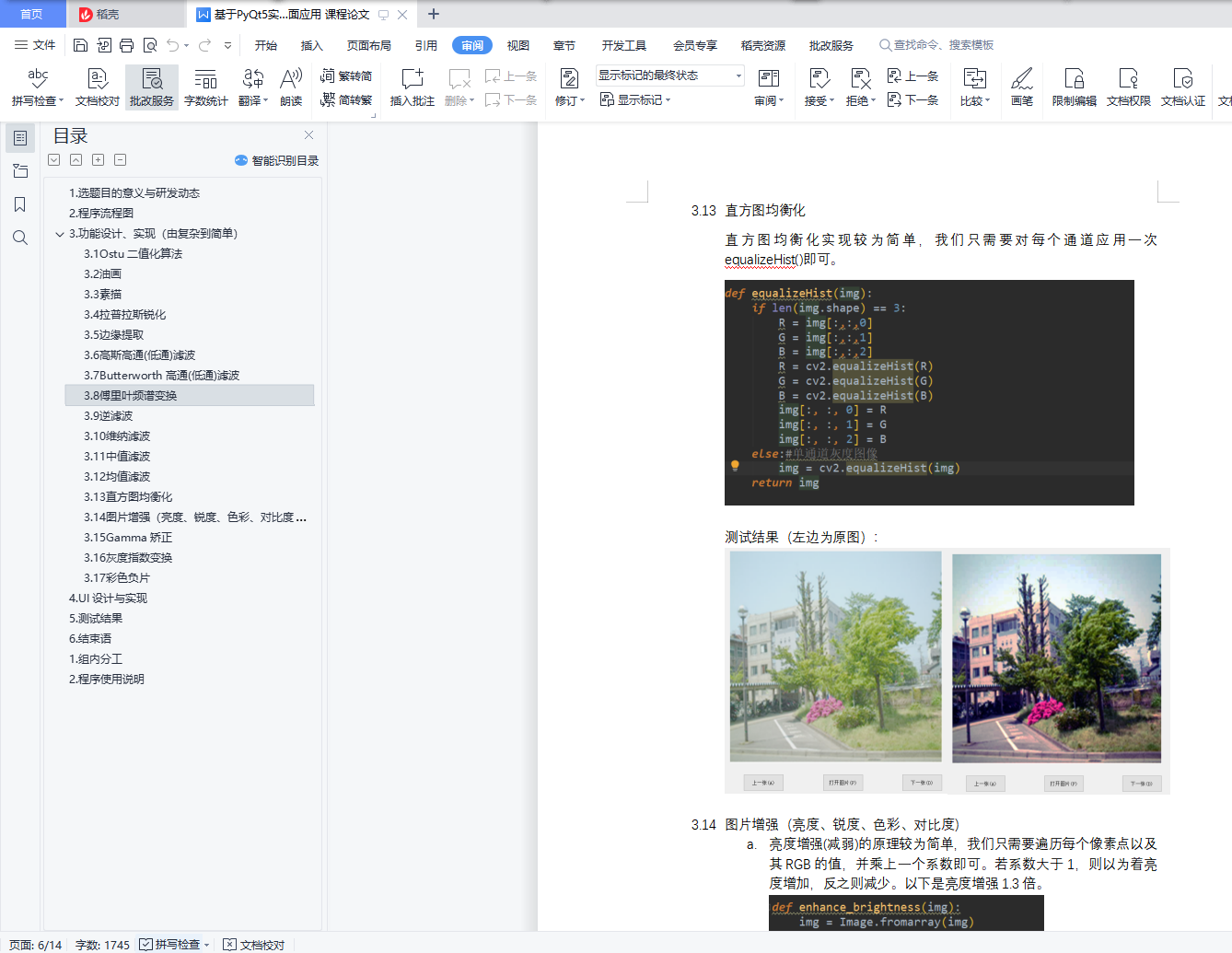Switch to 引用 ribbon tab
This screenshot has width=1232, height=953.
tap(426, 45)
